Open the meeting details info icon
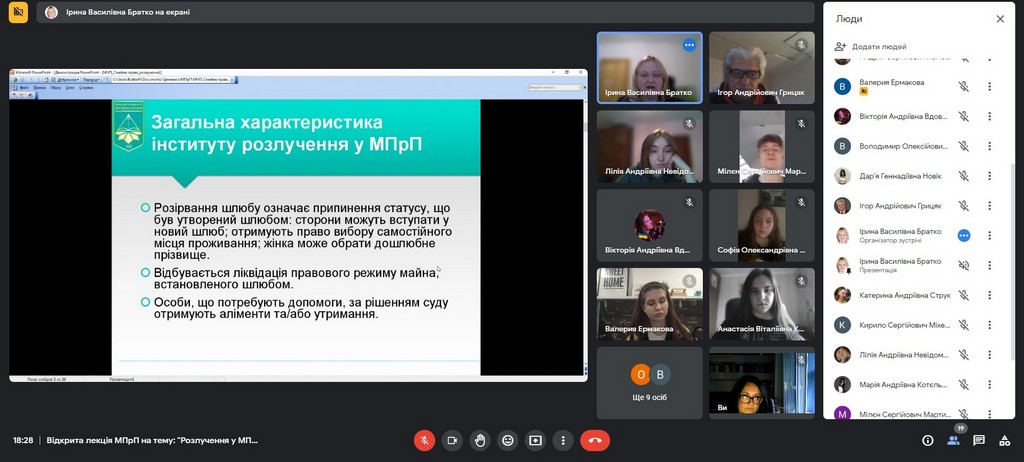Viewport: 1024px width, 462px height. [928, 440]
